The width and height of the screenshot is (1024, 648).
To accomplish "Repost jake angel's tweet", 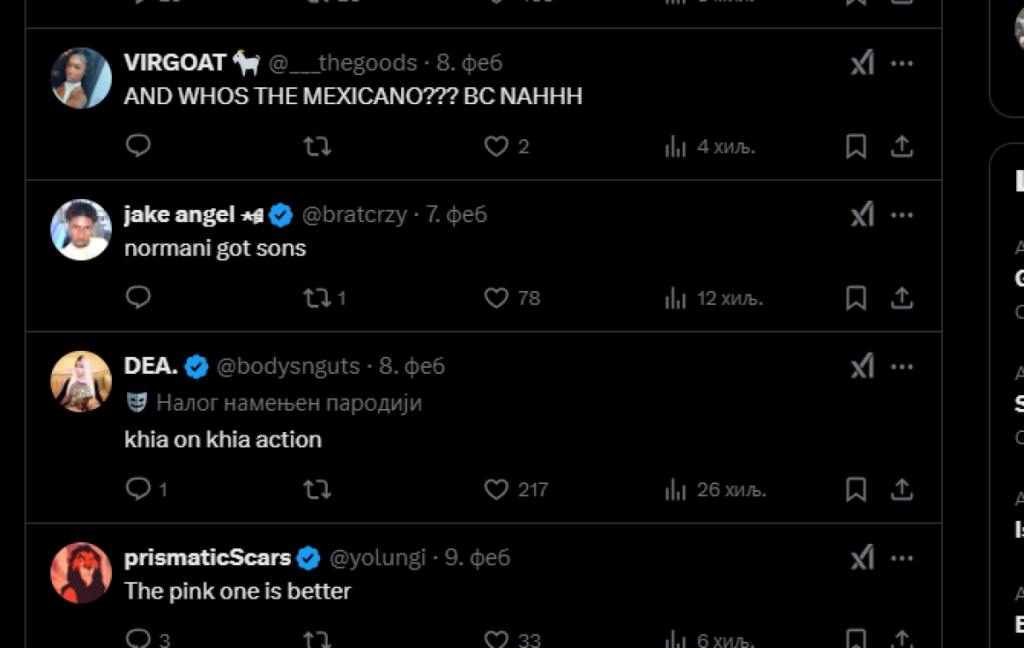I will click(x=317, y=298).
